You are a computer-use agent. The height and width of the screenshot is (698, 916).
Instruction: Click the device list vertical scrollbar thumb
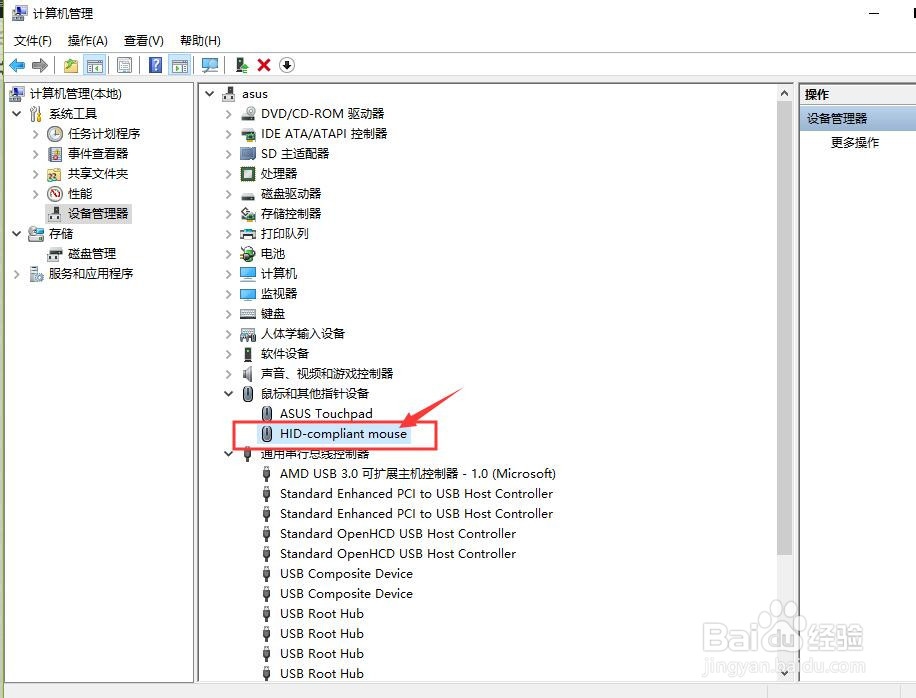784,328
